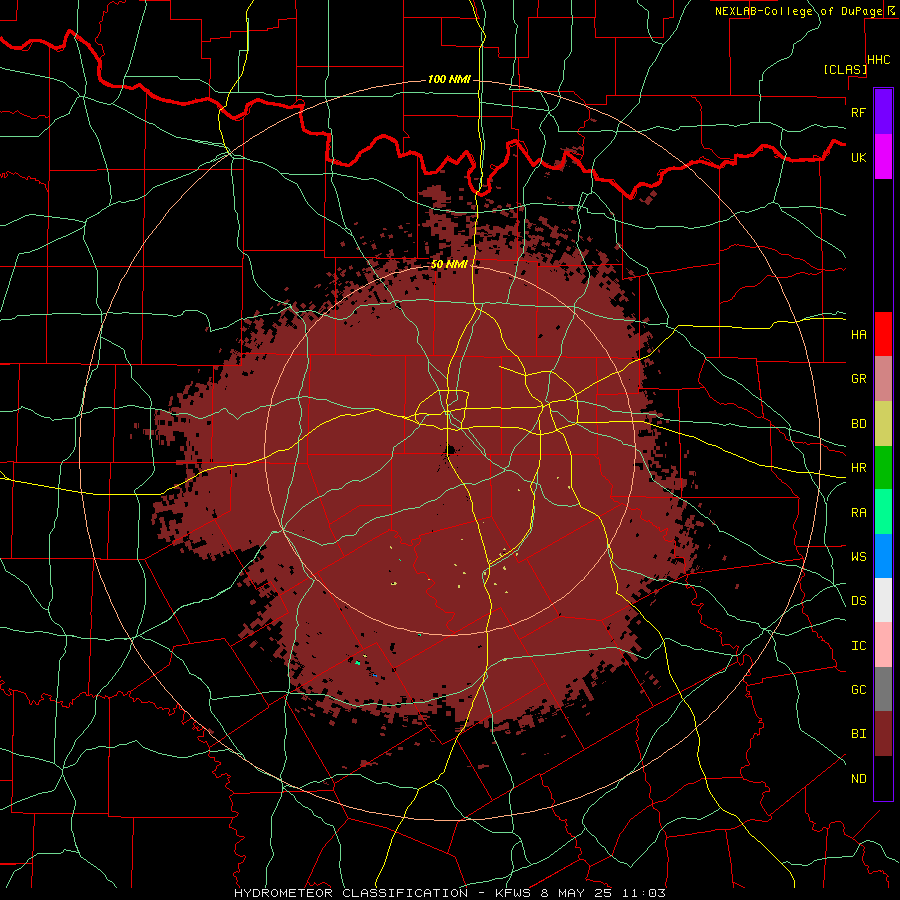900x900 pixels.
Task: Click the 8 MAY 25 date text
Action: pos(578,893)
